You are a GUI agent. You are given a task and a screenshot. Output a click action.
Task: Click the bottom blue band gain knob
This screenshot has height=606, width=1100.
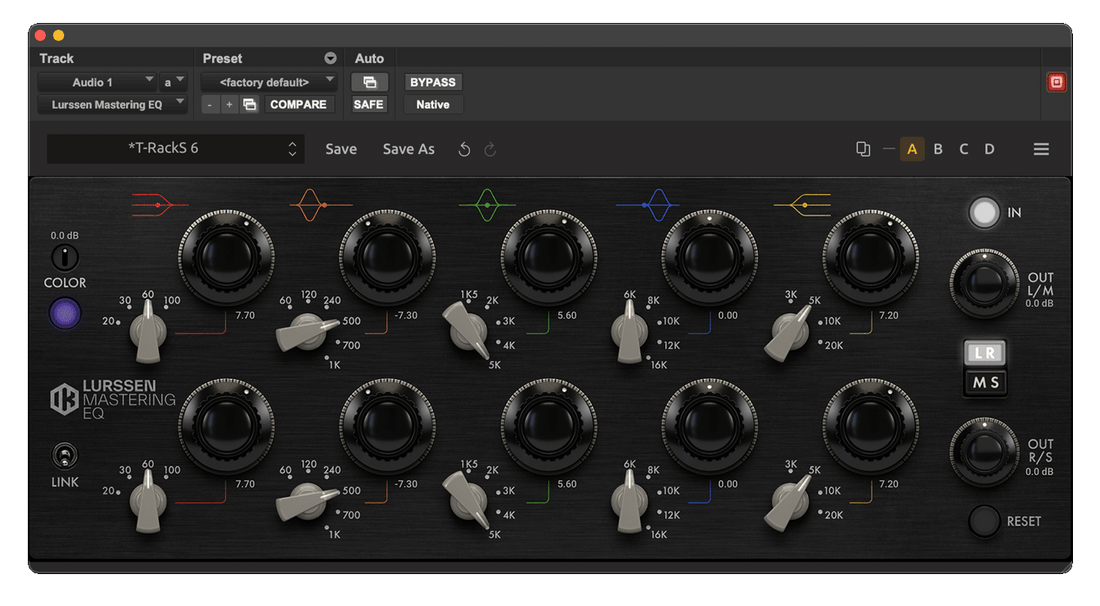[709, 426]
